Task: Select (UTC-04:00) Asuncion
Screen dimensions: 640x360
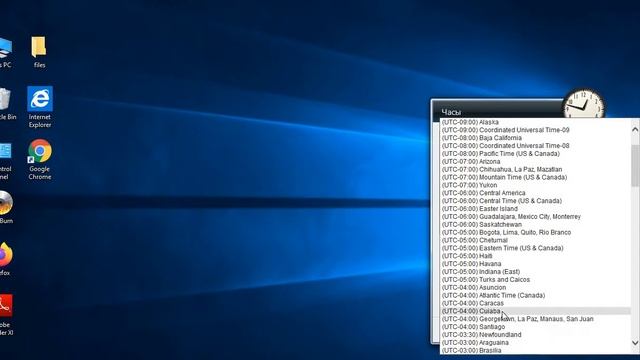Action: 535,287
